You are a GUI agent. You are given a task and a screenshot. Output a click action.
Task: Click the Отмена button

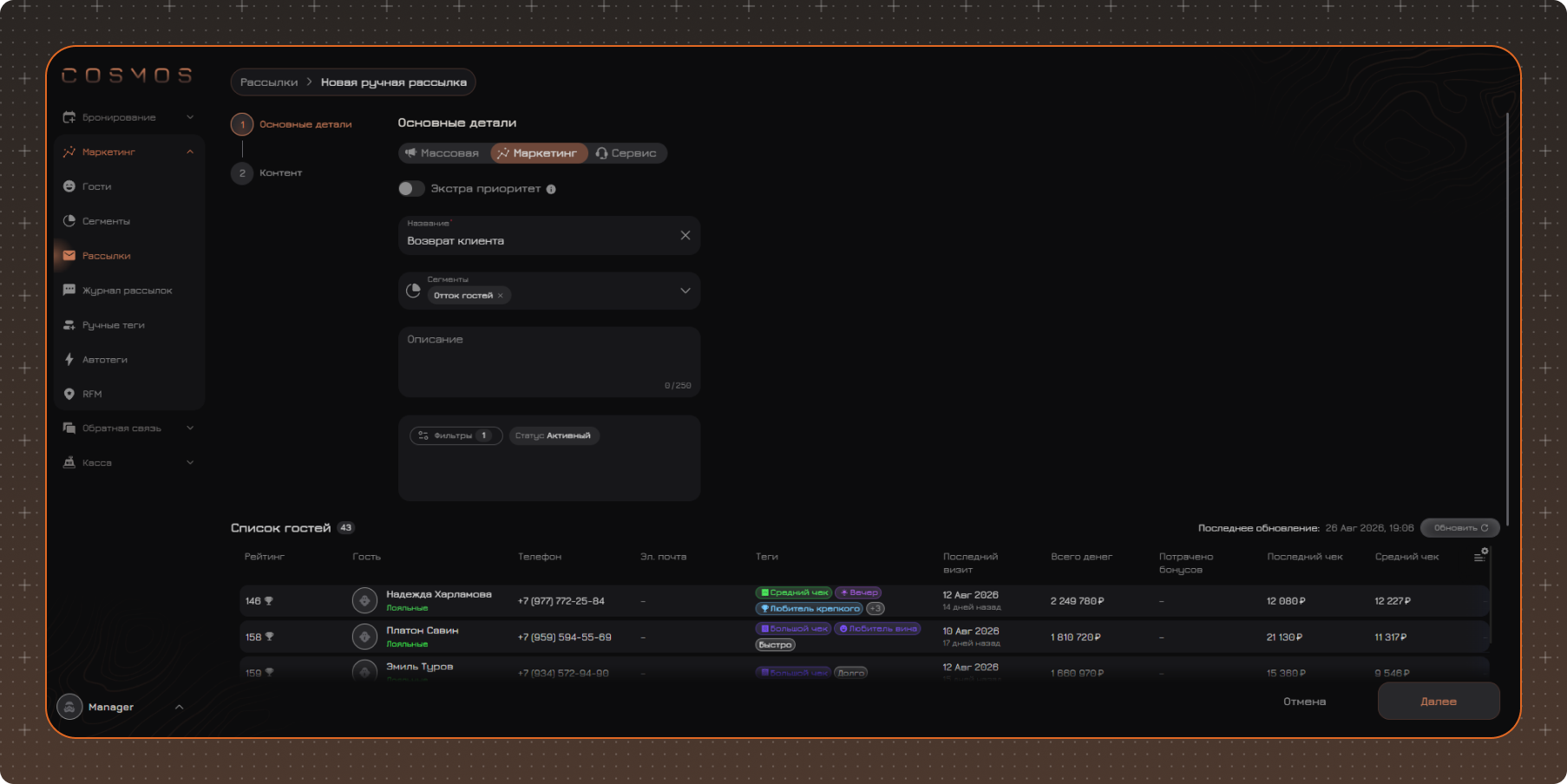(1304, 702)
